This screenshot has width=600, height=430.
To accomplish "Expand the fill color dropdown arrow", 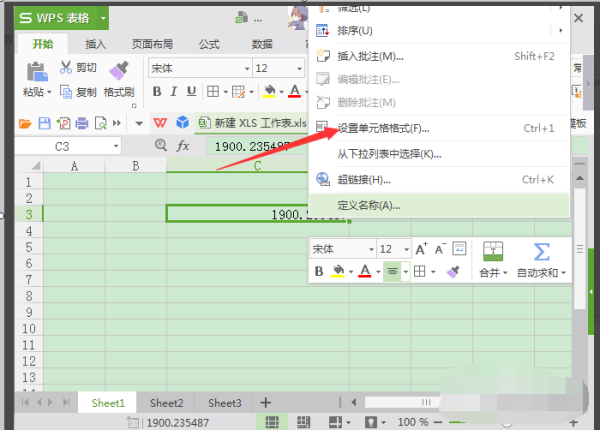I will [x=281, y=92].
